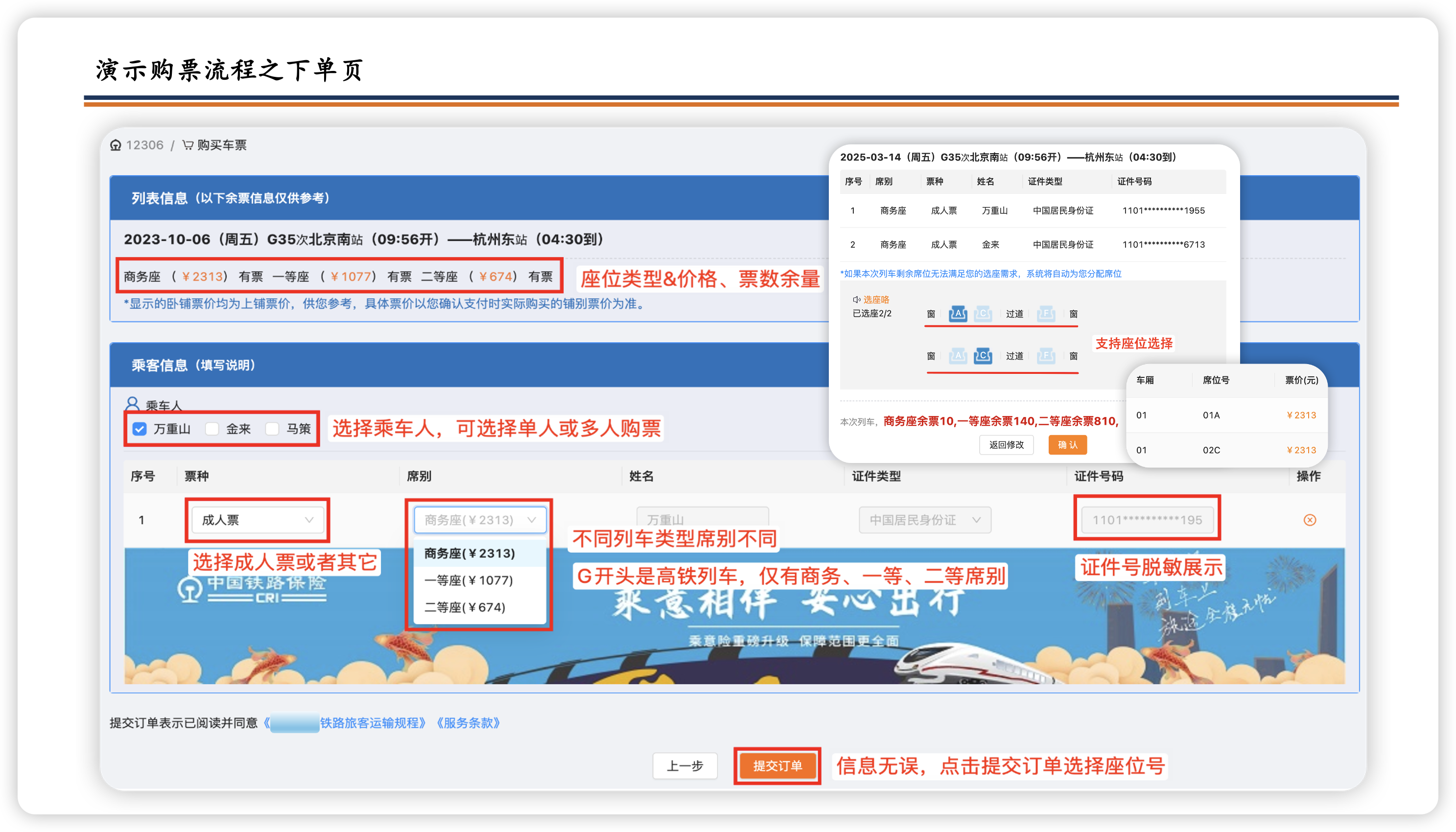Click the speaker icon beside 选座咯
1456x832 pixels.
857,300
